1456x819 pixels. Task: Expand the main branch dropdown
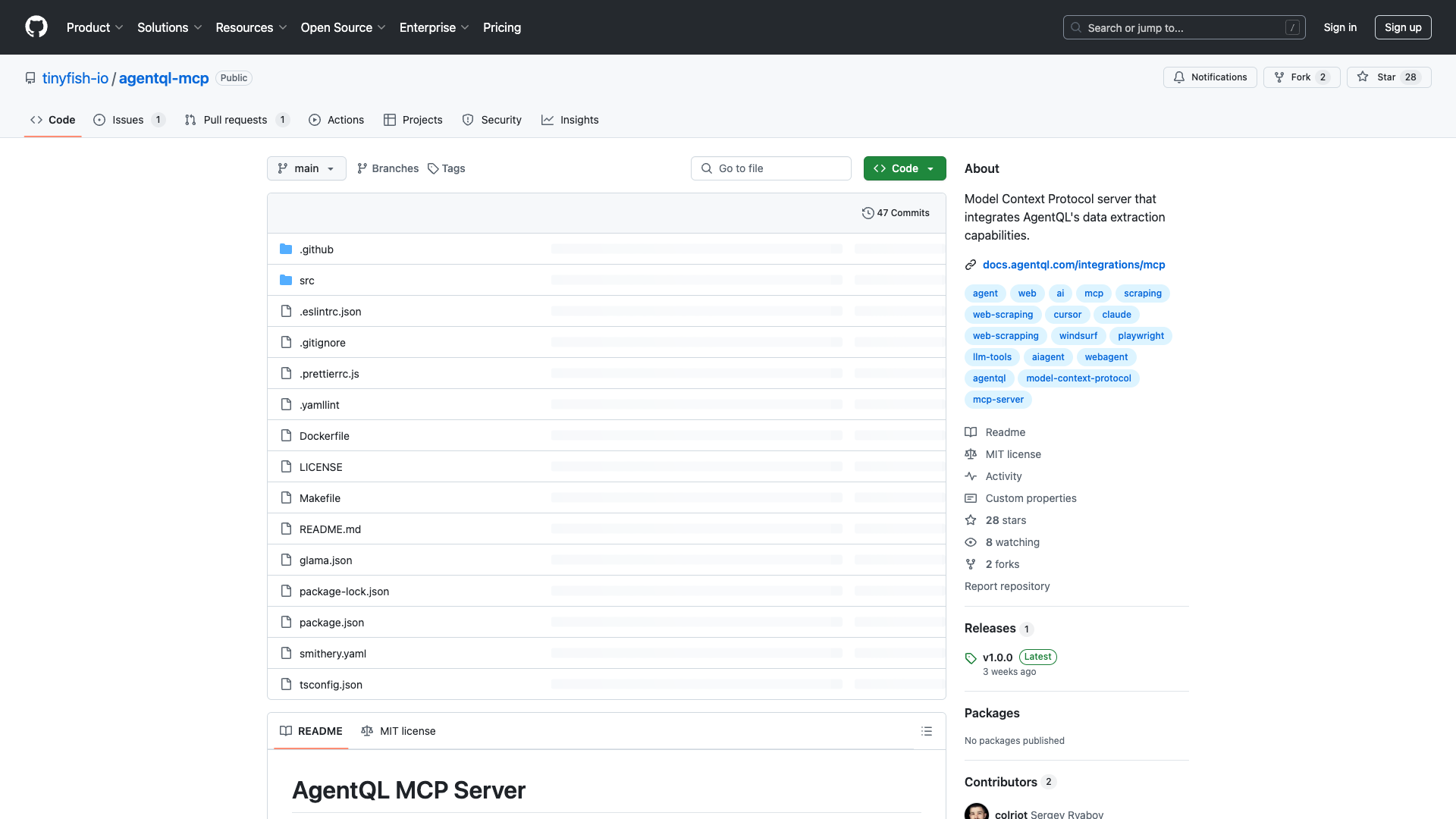click(x=306, y=168)
